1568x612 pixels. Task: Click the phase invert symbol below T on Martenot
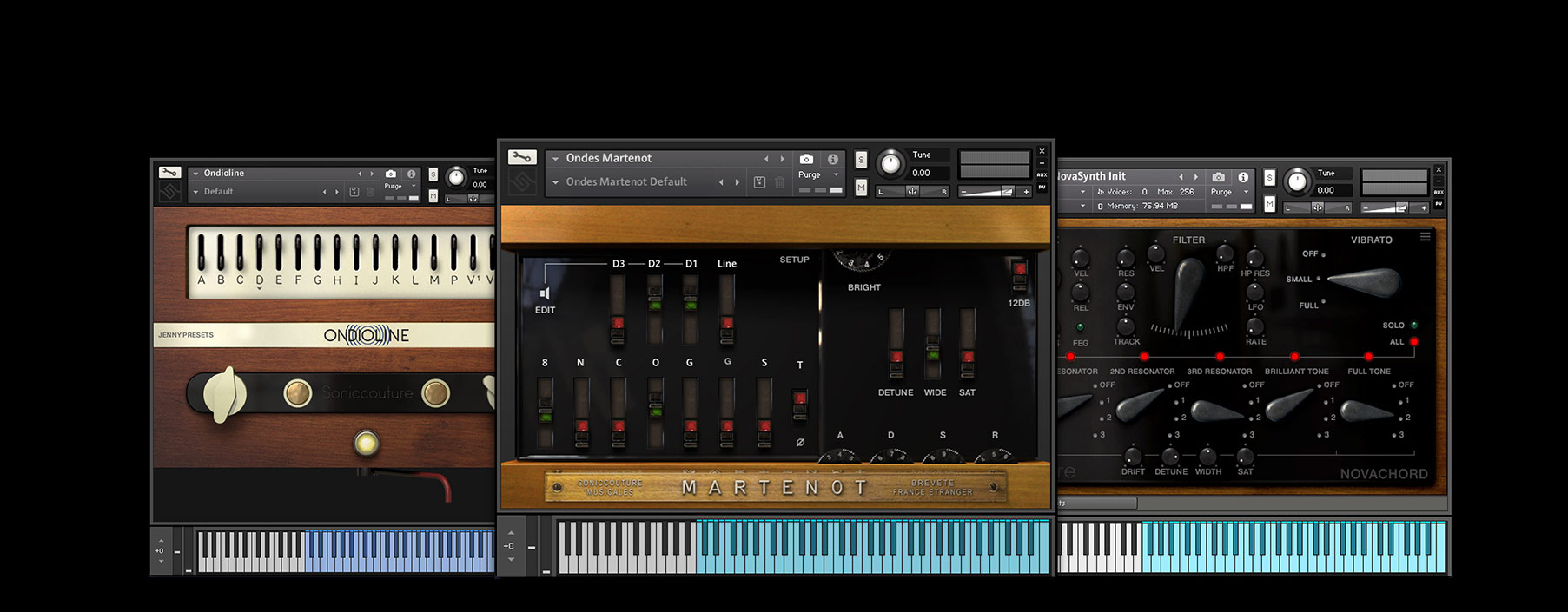pyautogui.click(x=800, y=442)
